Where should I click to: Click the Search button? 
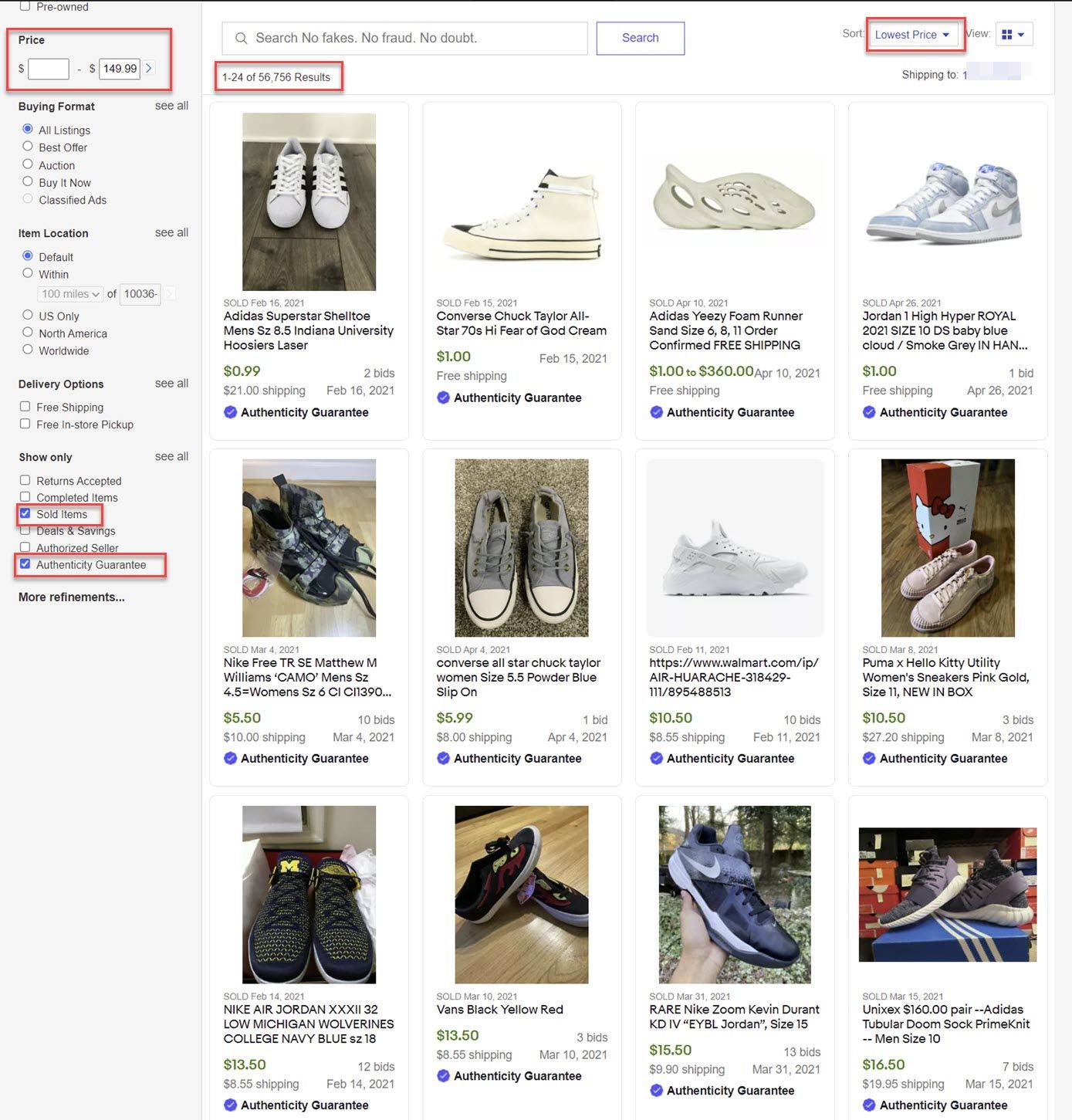coord(641,38)
